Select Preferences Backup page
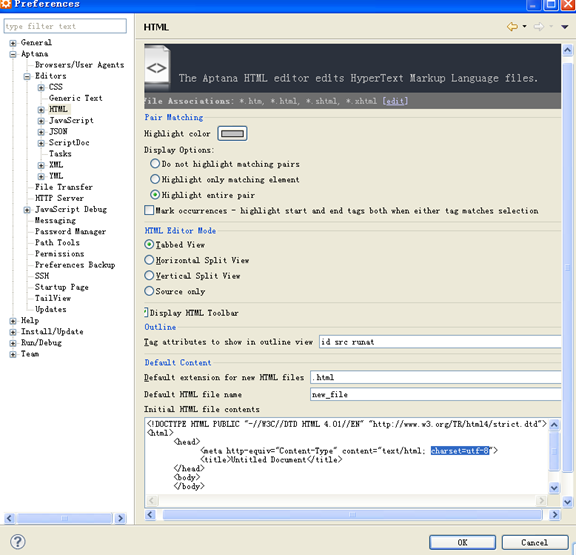This screenshot has width=576, height=555. (75, 265)
